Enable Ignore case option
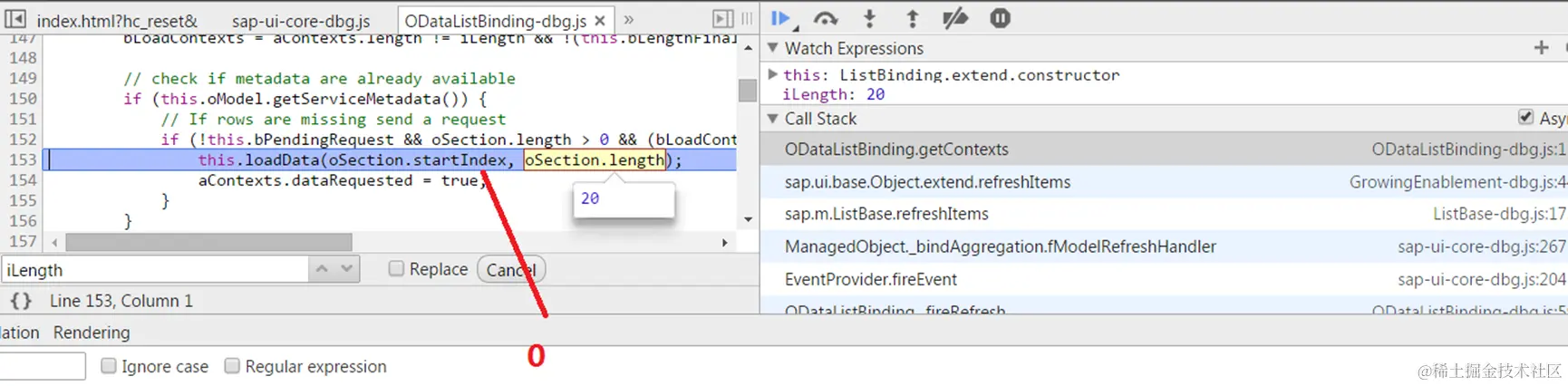Image resolution: width=1568 pixels, height=386 pixels. [x=109, y=366]
